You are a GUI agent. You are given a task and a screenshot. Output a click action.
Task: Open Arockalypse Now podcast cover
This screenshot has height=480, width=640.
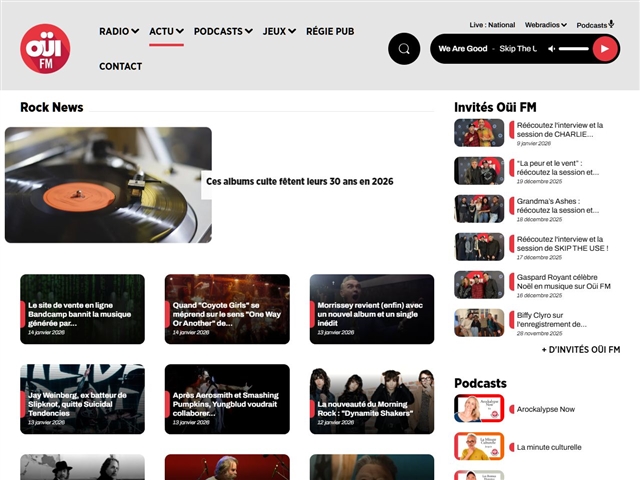point(479,408)
